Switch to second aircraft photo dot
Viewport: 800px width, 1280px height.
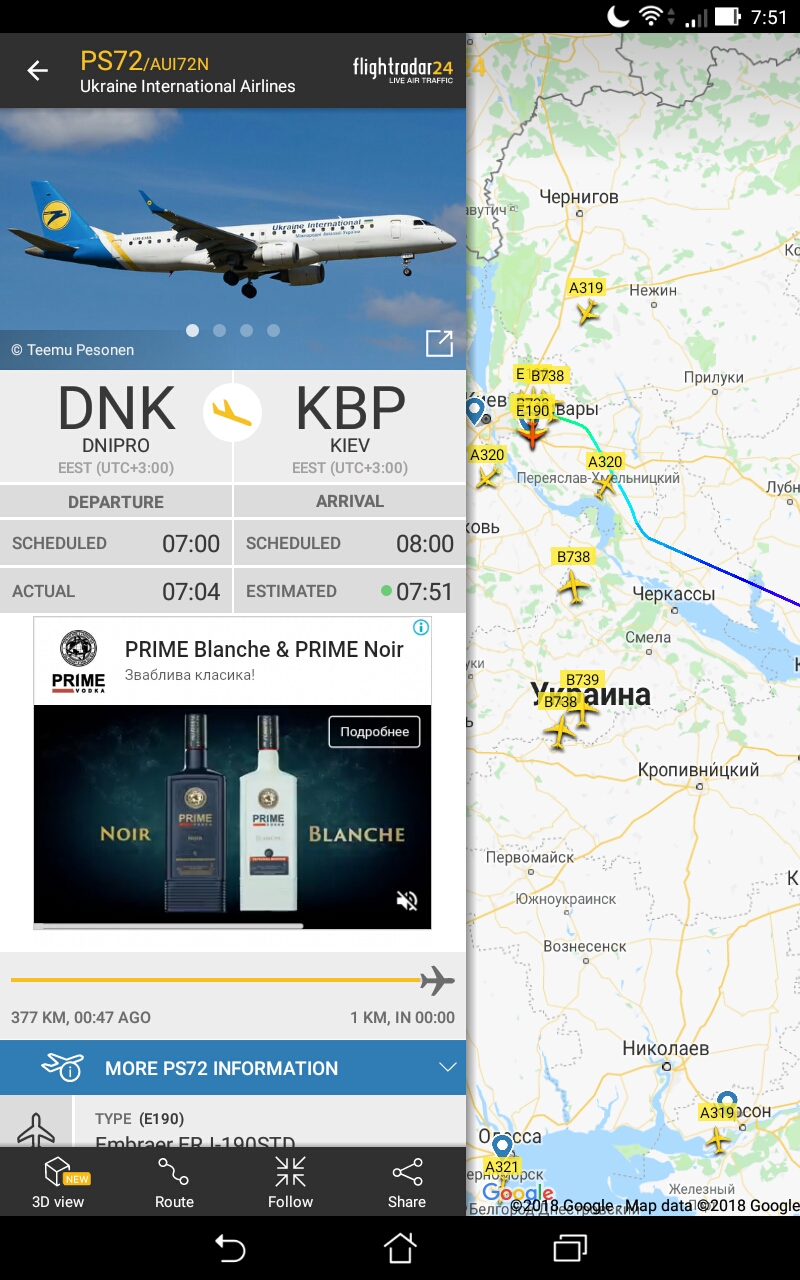[219, 330]
